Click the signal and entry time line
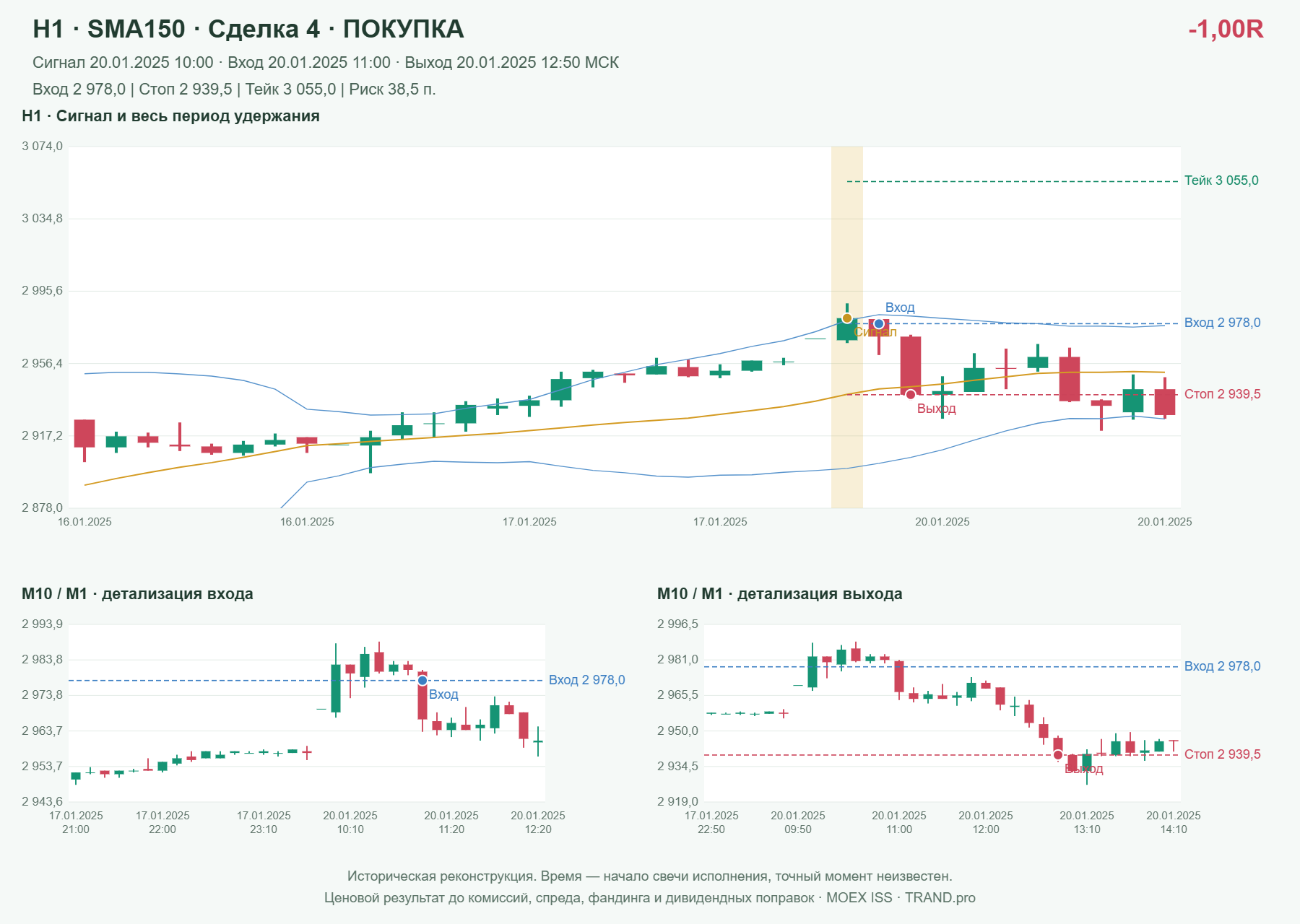The image size is (1300, 924). 326,63
